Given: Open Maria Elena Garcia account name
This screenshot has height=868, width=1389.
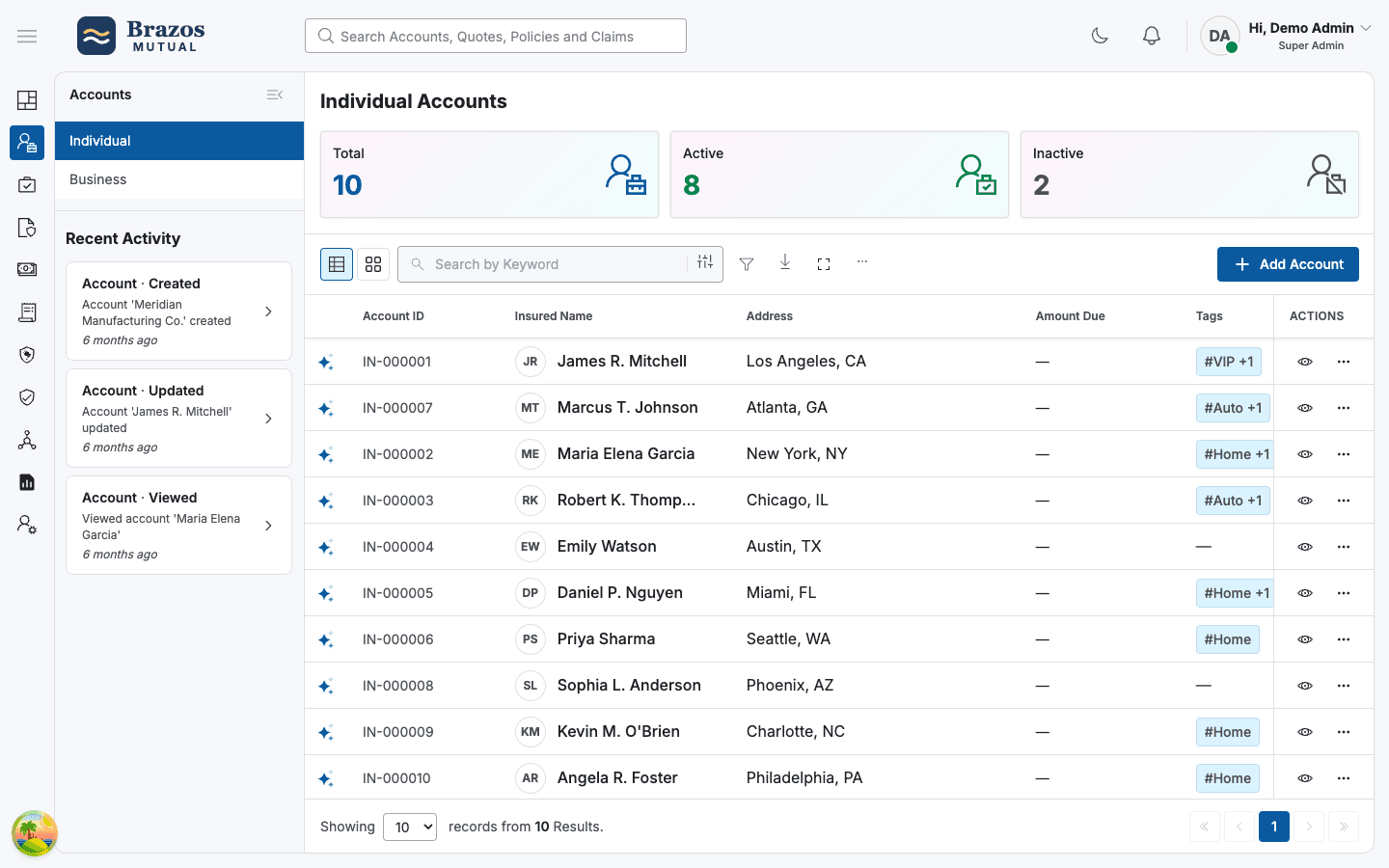Looking at the screenshot, I should coord(626,453).
